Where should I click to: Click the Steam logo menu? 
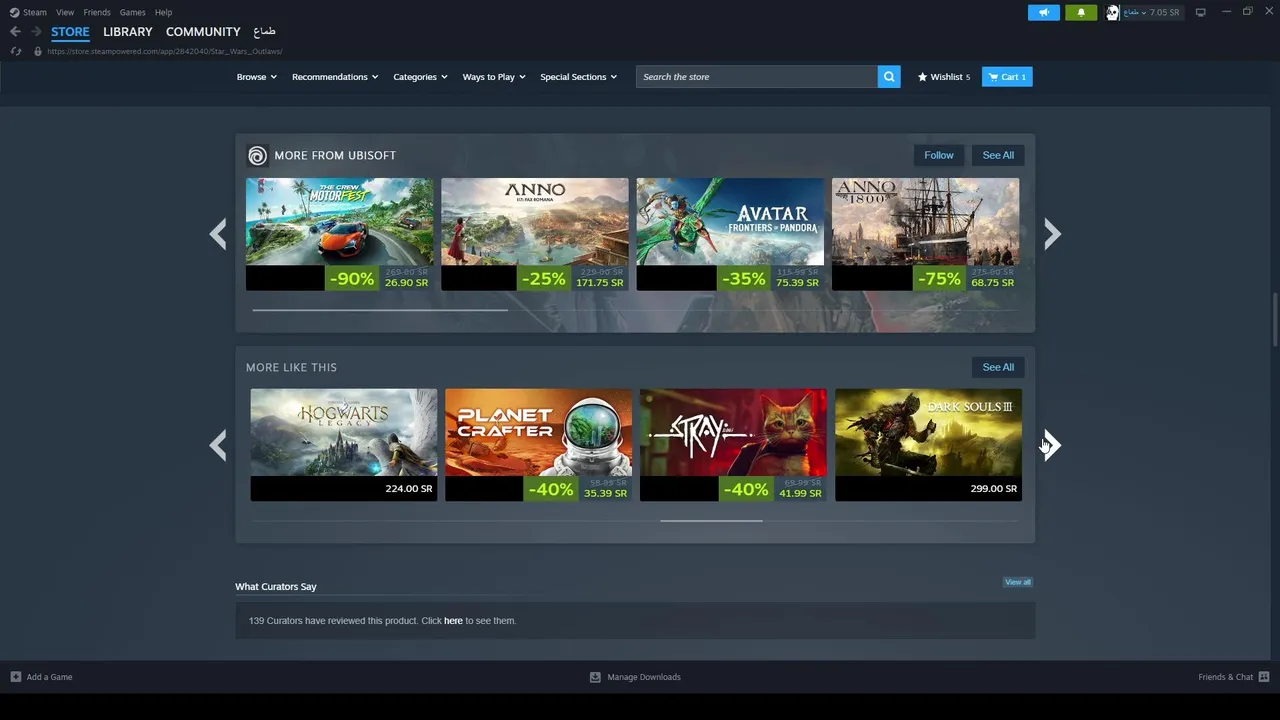(28, 12)
